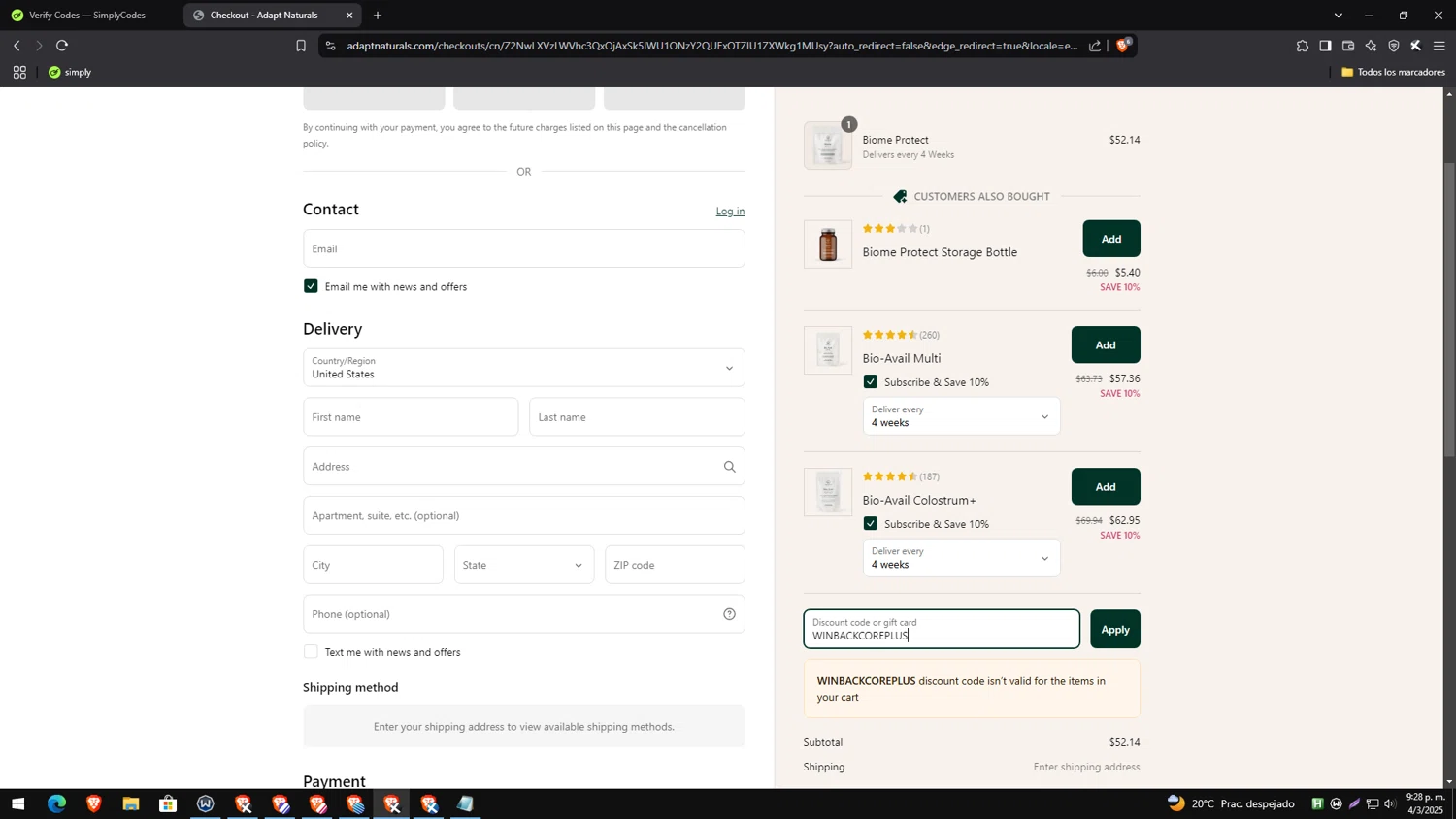Open Brave Wallet icon
Screen dimensions: 1456x819
(1348, 46)
